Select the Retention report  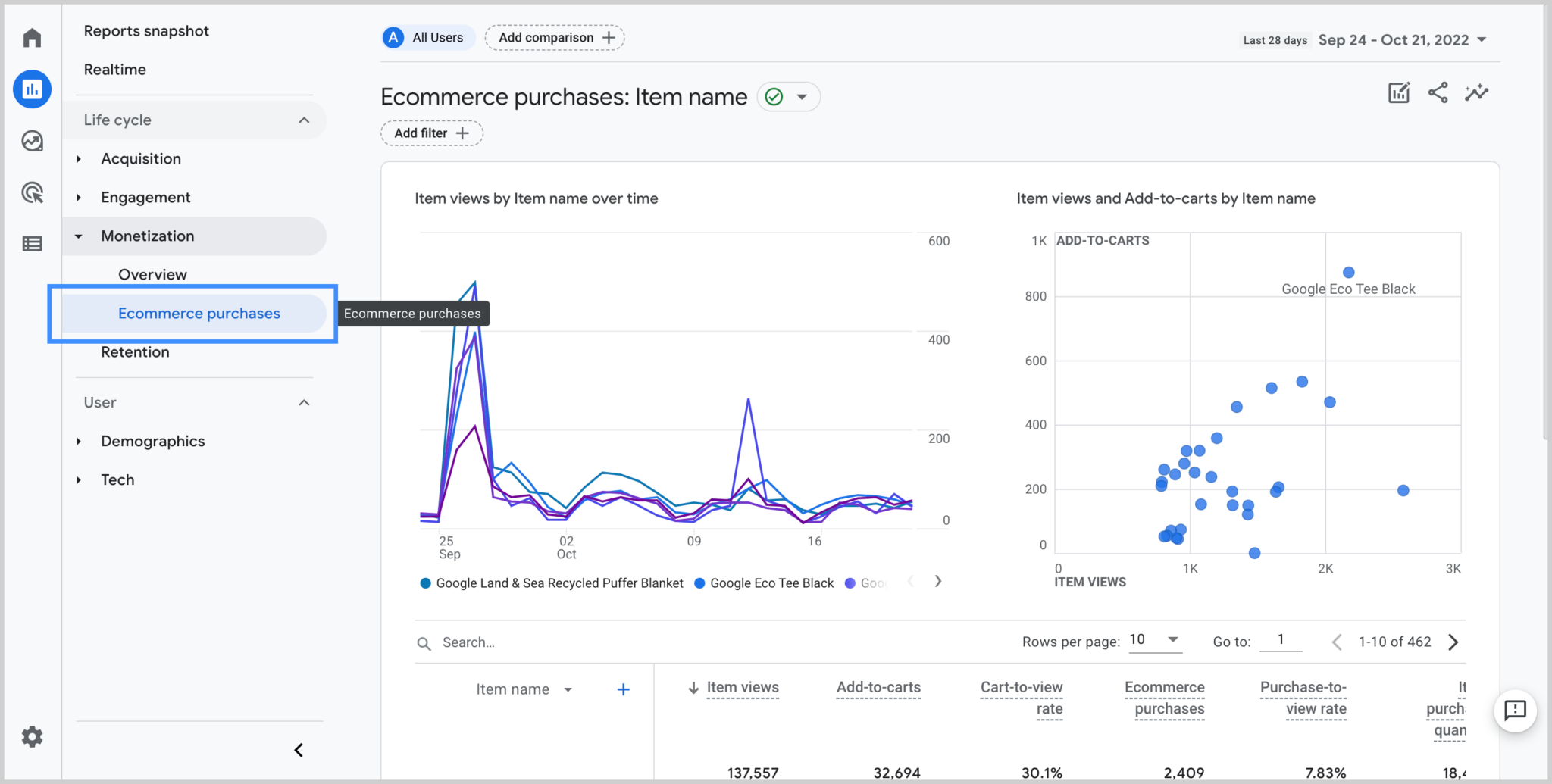click(136, 351)
